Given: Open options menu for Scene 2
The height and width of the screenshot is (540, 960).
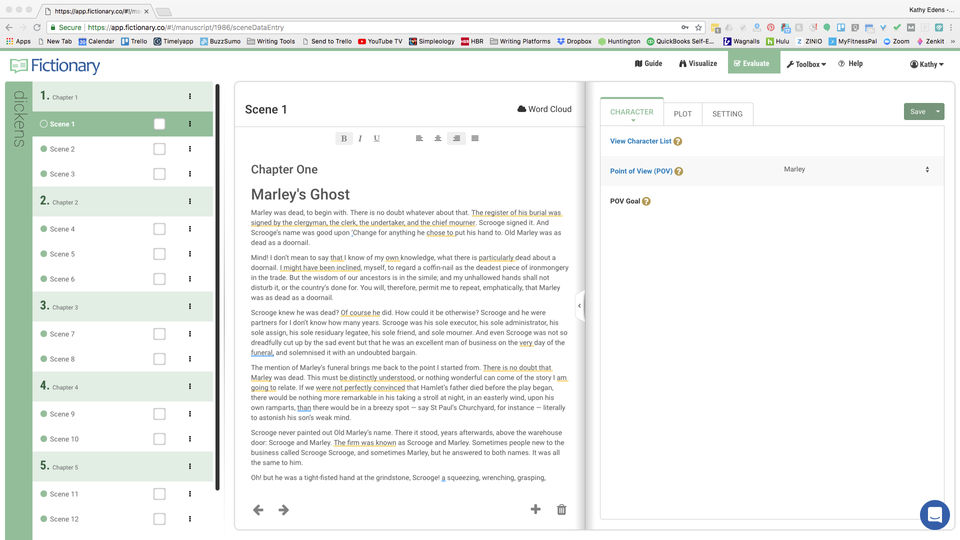Looking at the screenshot, I should coord(190,149).
